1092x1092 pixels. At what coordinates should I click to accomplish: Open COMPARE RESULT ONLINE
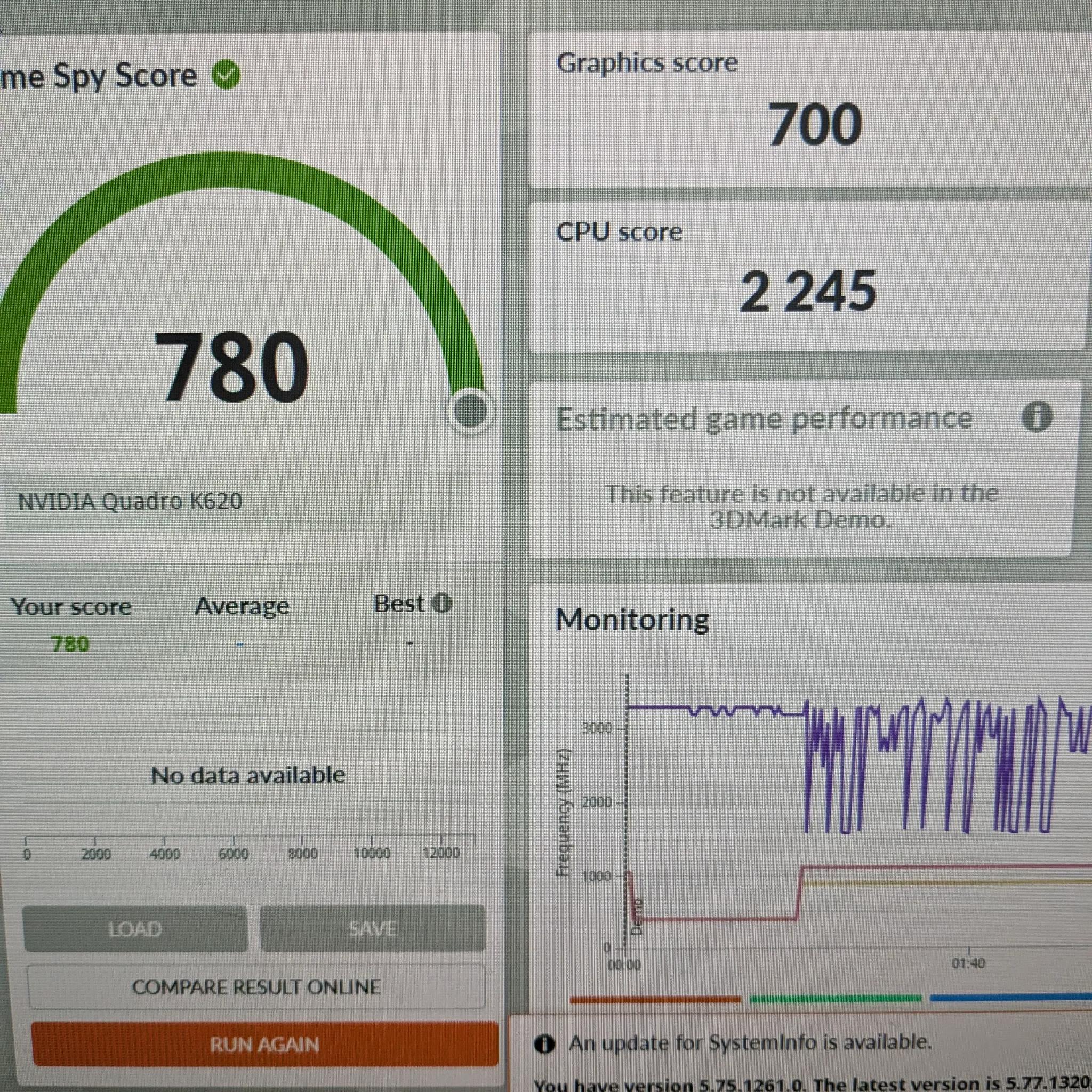click(x=256, y=987)
